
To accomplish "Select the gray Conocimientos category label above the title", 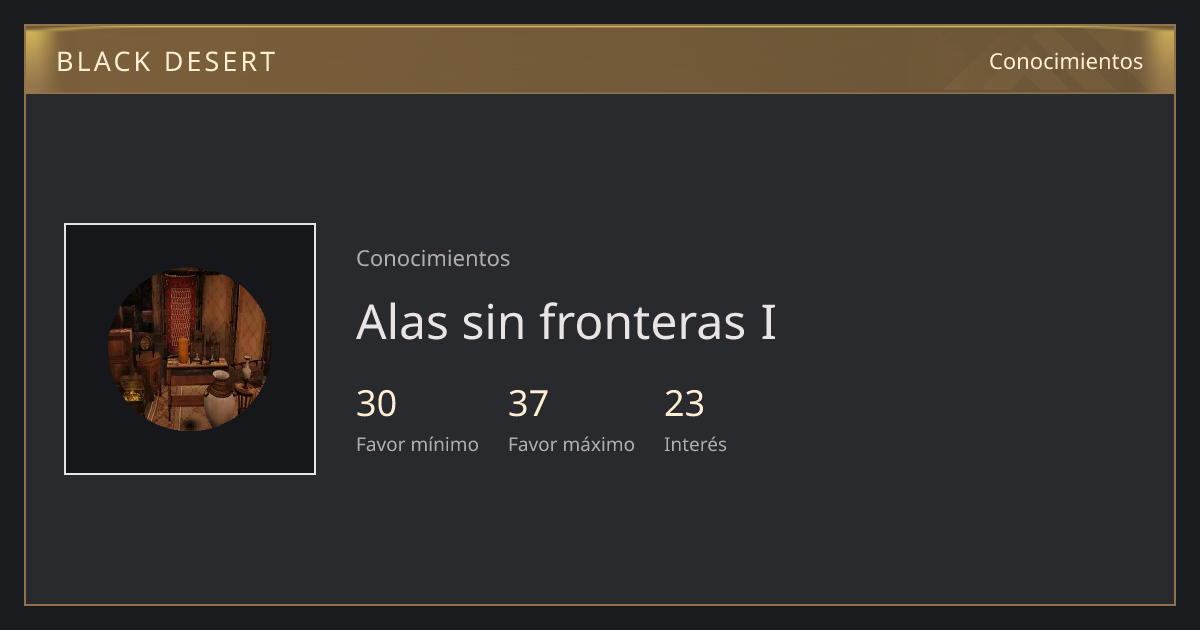I will click(433, 258).
